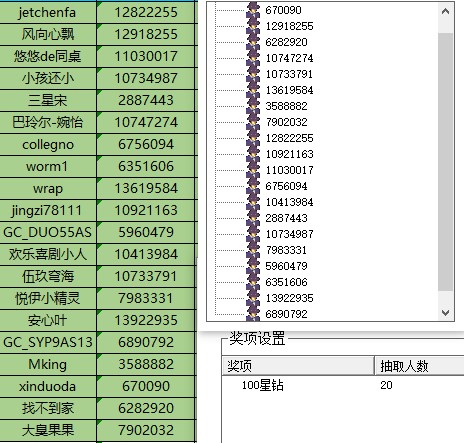Viewport: 464px width, 443px height.
Task: Click spreadsheet cell worm1
Action: [48, 166]
